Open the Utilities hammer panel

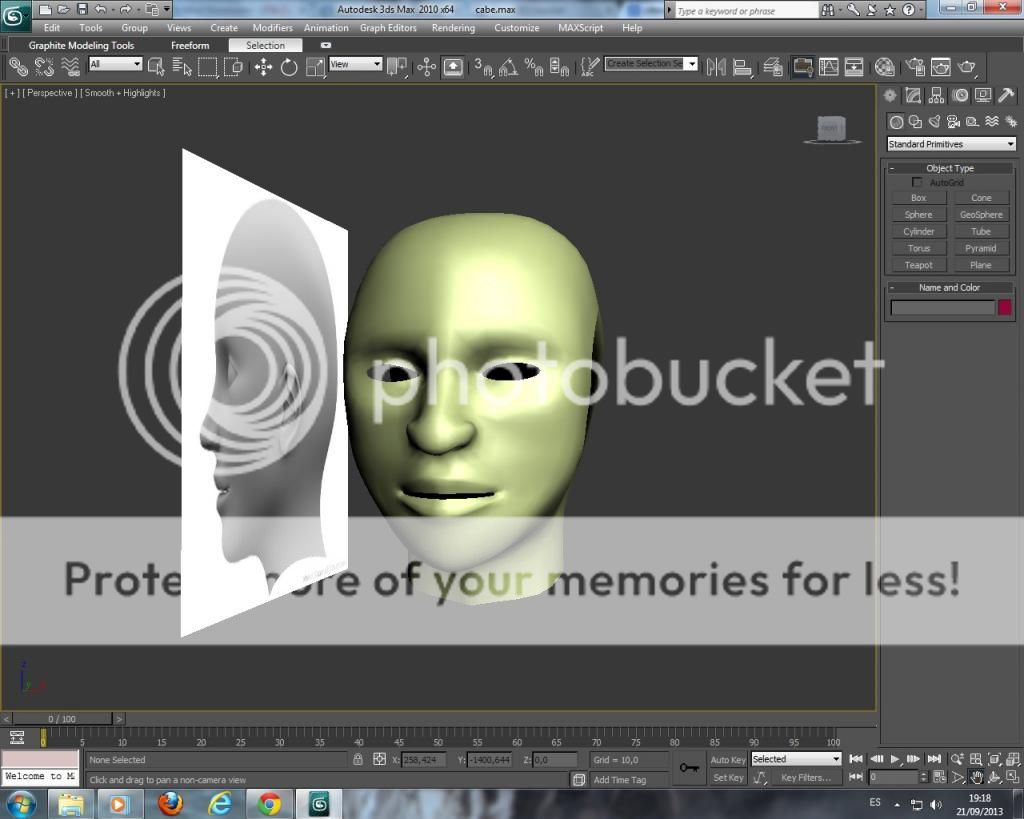pos(1007,96)
